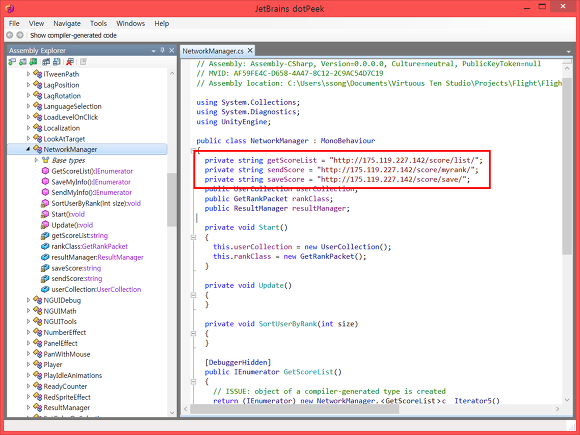Click the getScoreList:string field icon

pyautogui.click(x=45, y=236)
